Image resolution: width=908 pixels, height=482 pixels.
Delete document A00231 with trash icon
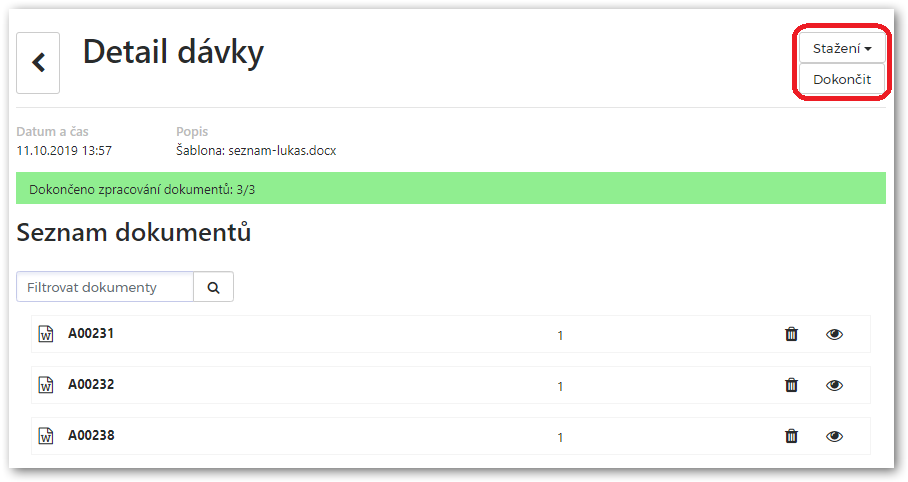(x=791, y=334)
